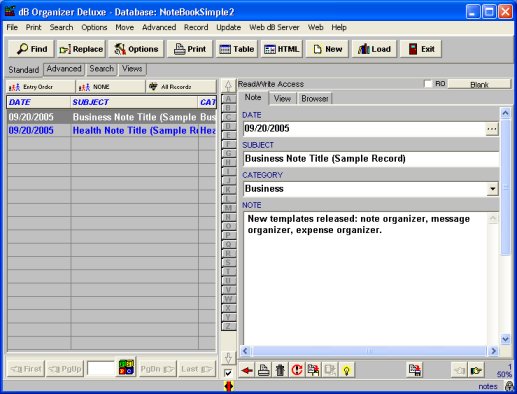Click the PgDn navigation button

coord(157,369)
